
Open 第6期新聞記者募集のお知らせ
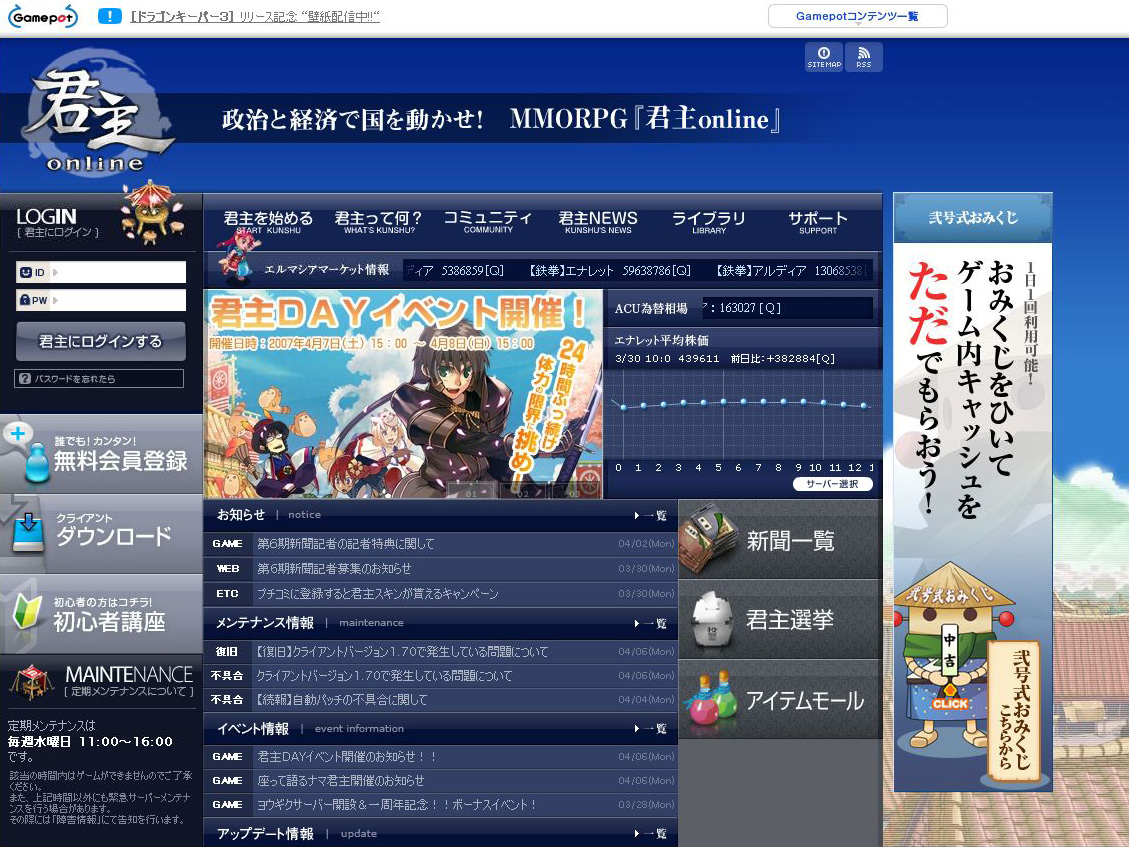click(x=334, y=568)
